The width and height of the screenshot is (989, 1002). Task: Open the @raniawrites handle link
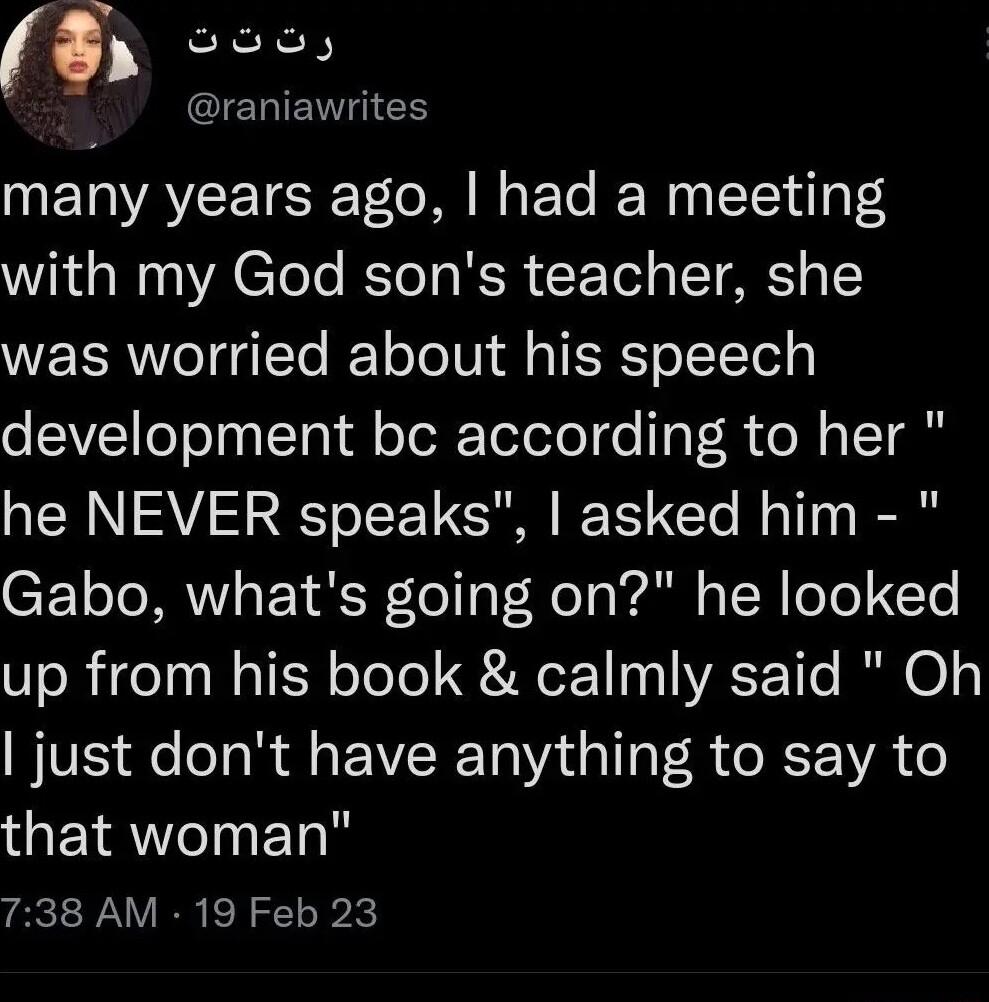[307, 106]
